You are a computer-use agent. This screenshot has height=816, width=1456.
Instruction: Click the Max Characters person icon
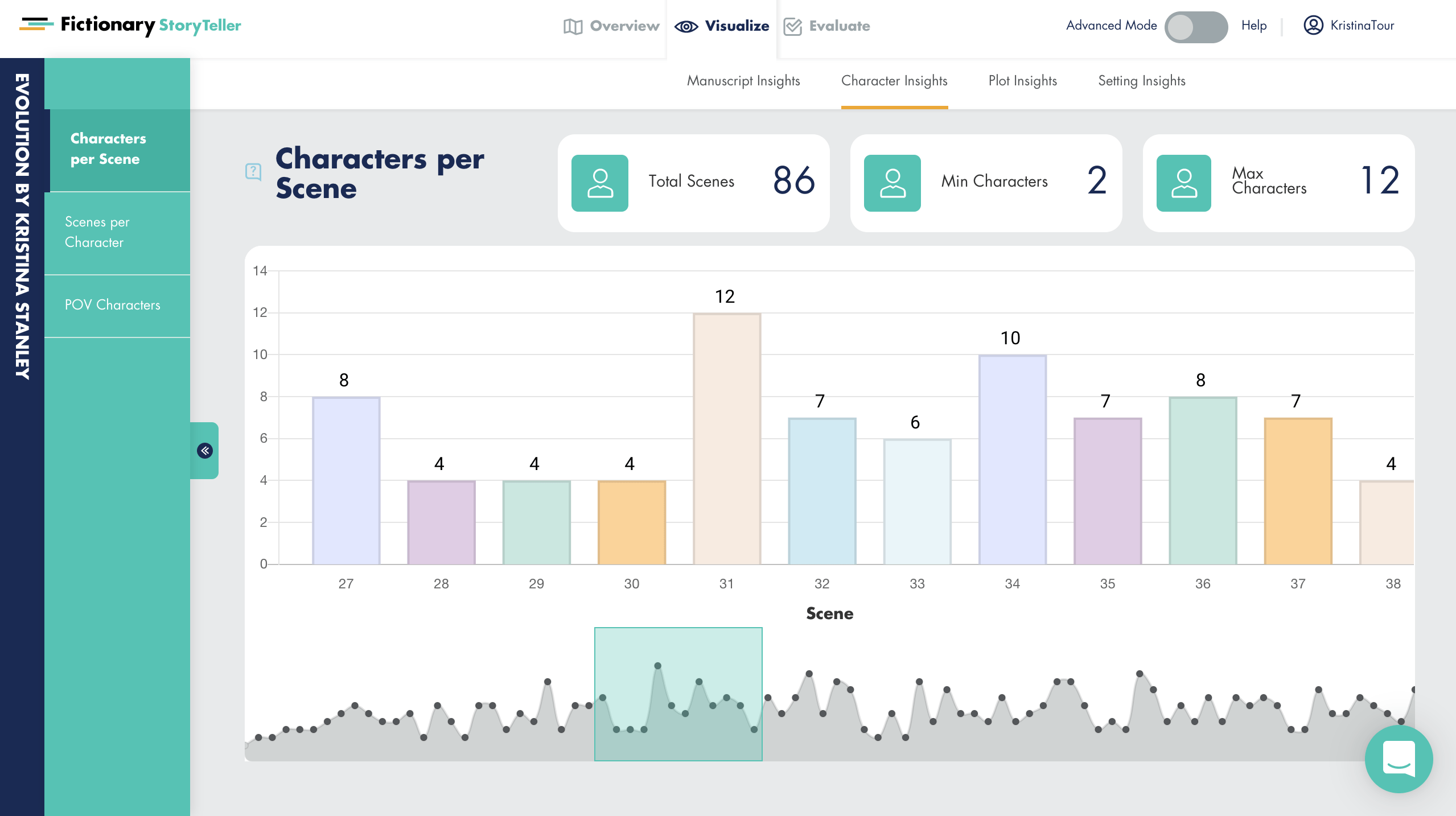point(1183,182)
